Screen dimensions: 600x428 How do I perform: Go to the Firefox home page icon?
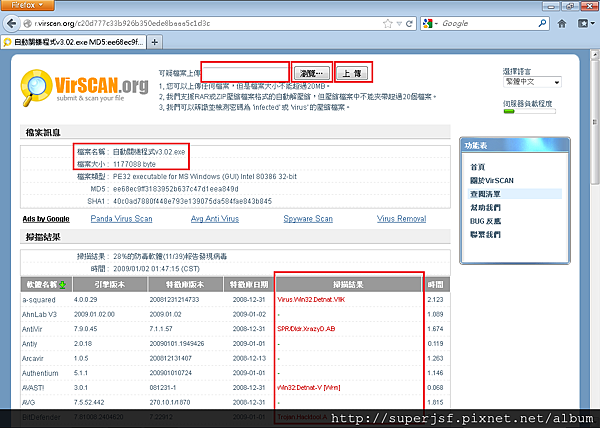(x=562, y=24)
